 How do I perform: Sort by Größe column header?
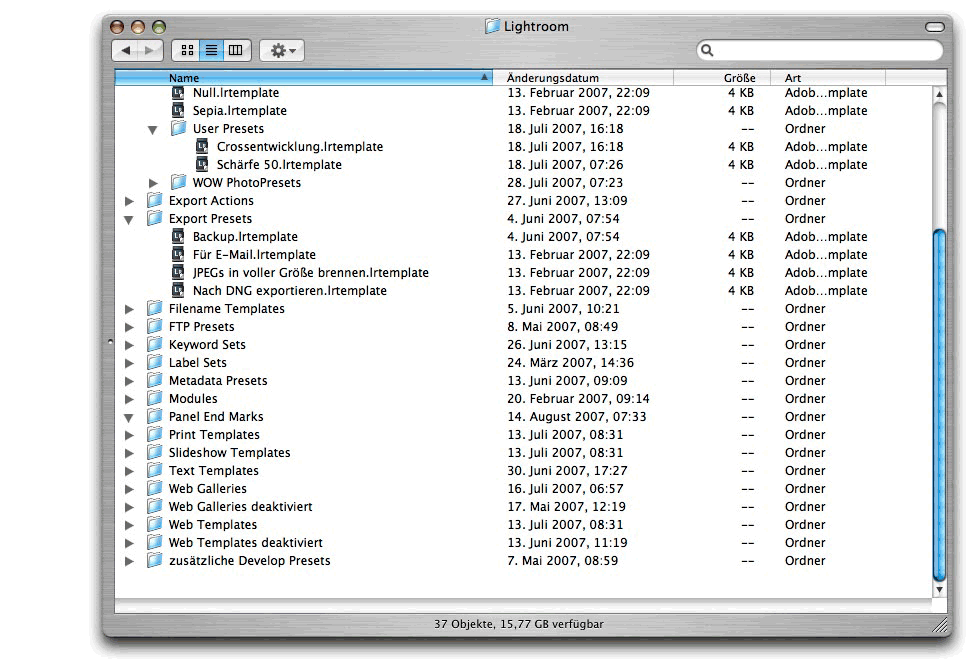pos(722,77)
